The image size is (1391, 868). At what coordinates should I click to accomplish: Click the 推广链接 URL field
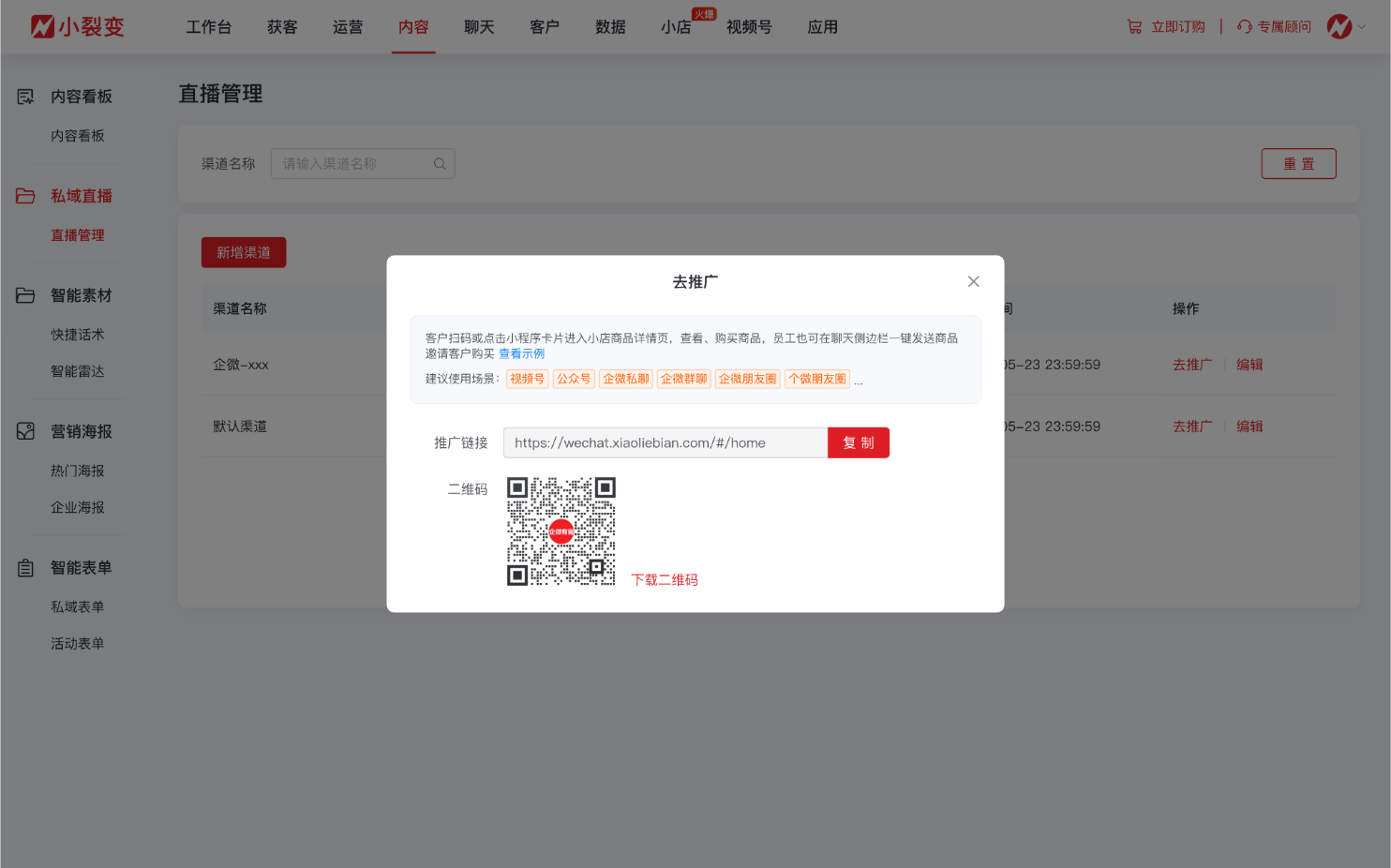point(666,442)
